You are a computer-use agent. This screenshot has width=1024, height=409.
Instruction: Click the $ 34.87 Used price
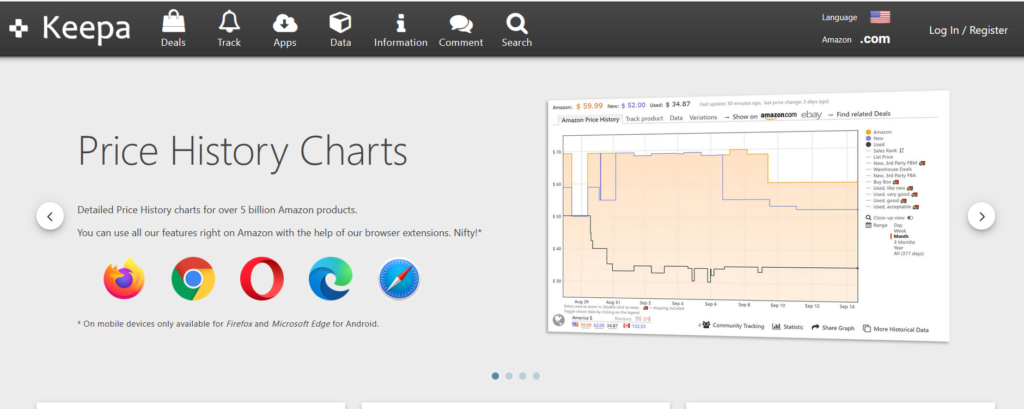coord(678,104)
